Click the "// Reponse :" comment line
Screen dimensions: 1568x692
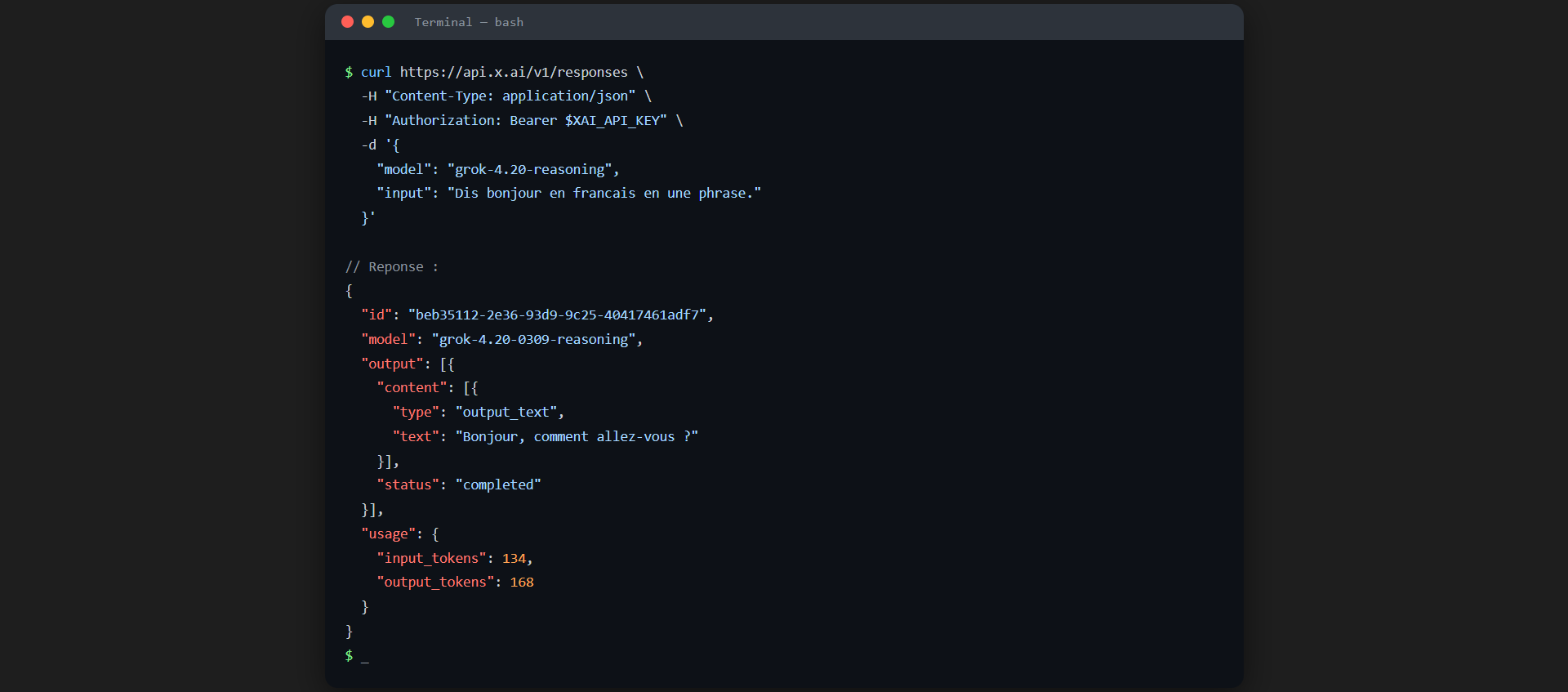[x=392, y=266]
